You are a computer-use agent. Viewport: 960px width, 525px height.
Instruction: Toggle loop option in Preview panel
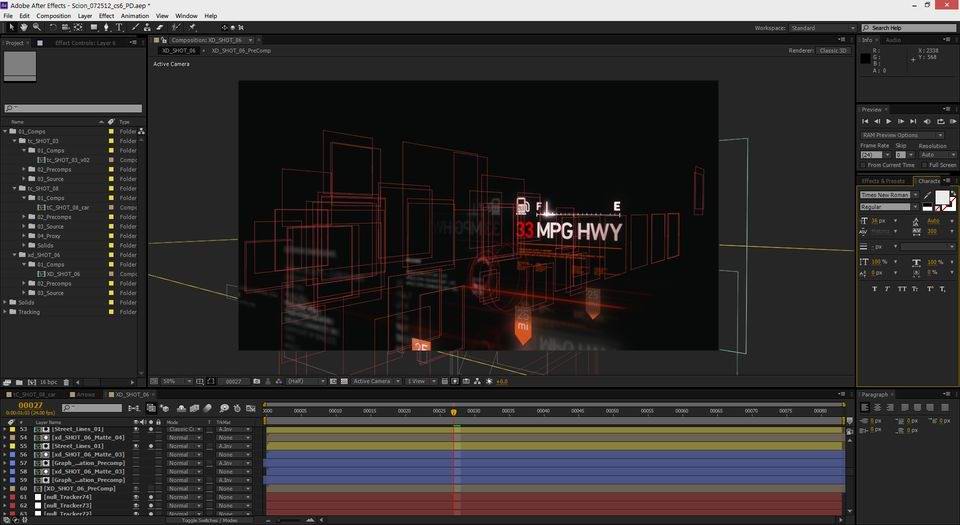pyautogui.click(x=940, y=121)
